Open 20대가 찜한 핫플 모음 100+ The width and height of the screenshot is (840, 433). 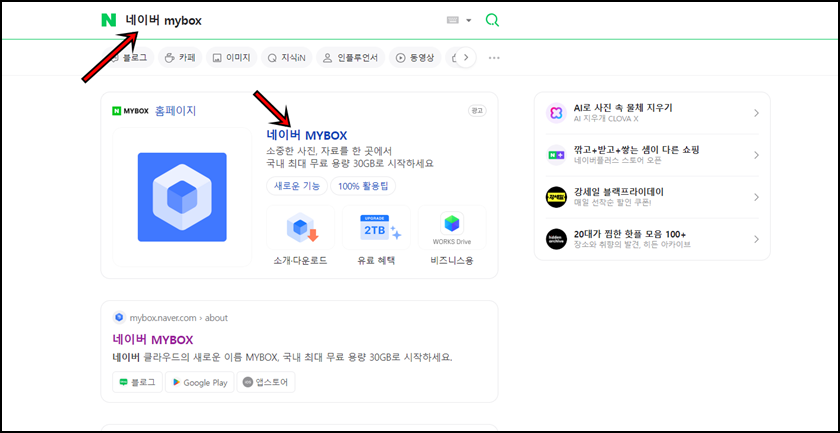(x=630, y=234)
